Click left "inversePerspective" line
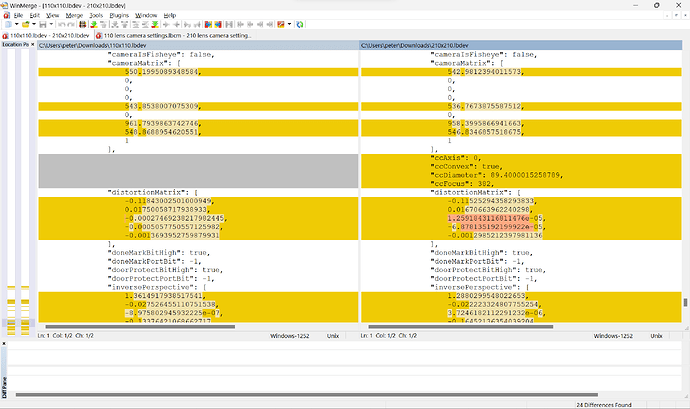 pyautogui.click(x=157, y=287)
